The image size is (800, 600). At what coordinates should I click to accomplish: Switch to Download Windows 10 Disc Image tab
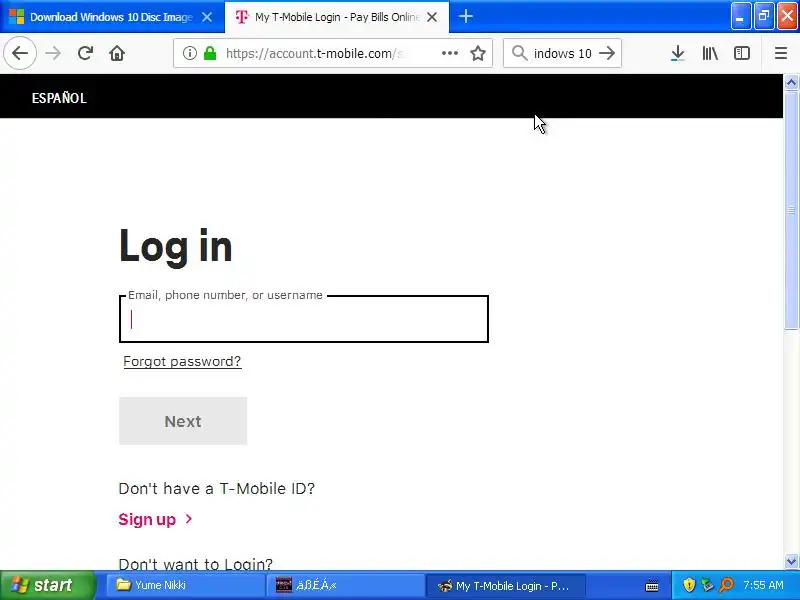click(112, 17)
